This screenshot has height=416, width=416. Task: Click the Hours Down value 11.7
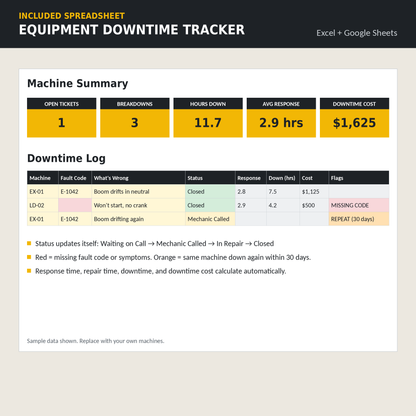208,123
